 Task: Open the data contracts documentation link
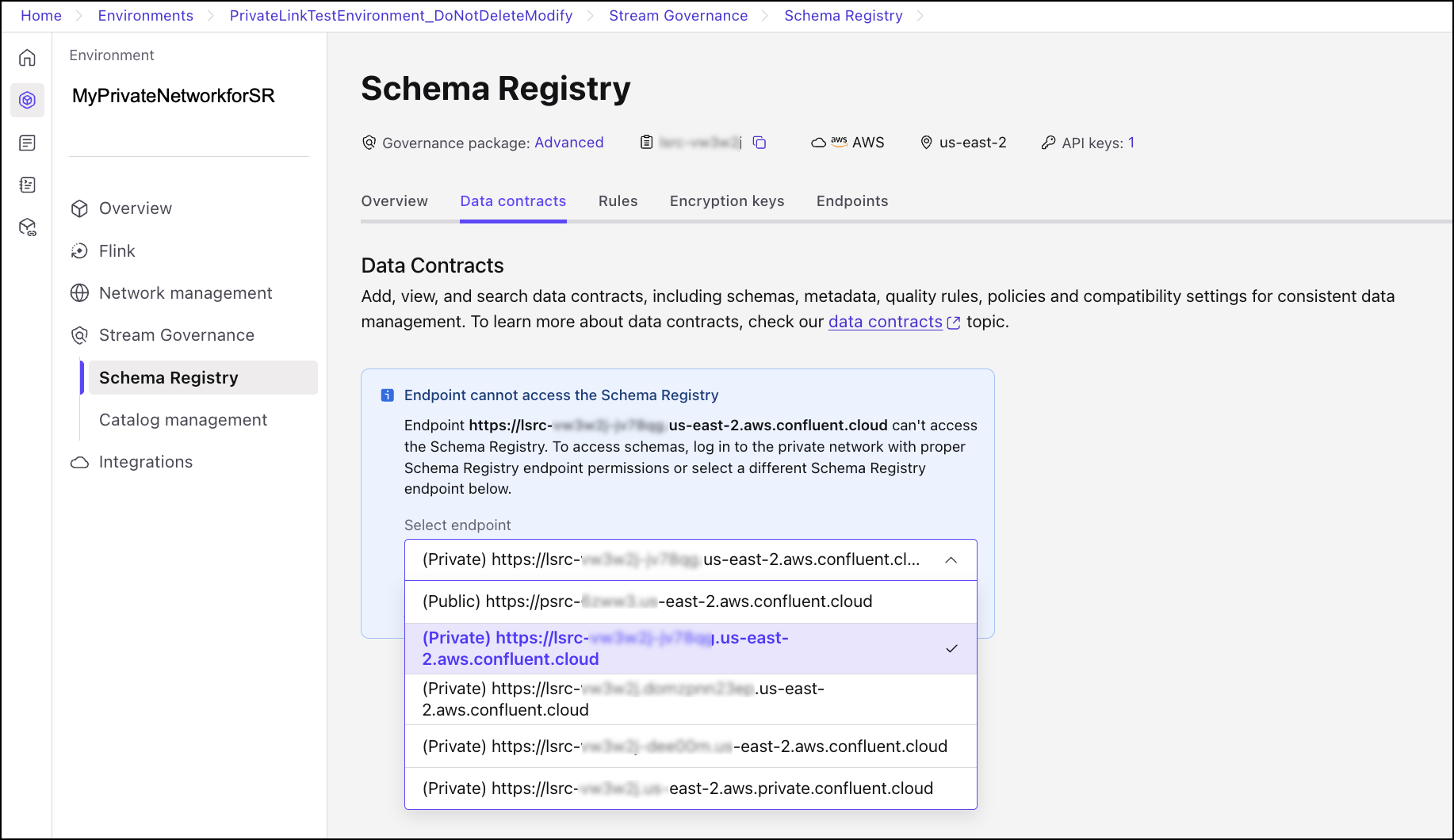pyautogui.click(x=886, y=322)
